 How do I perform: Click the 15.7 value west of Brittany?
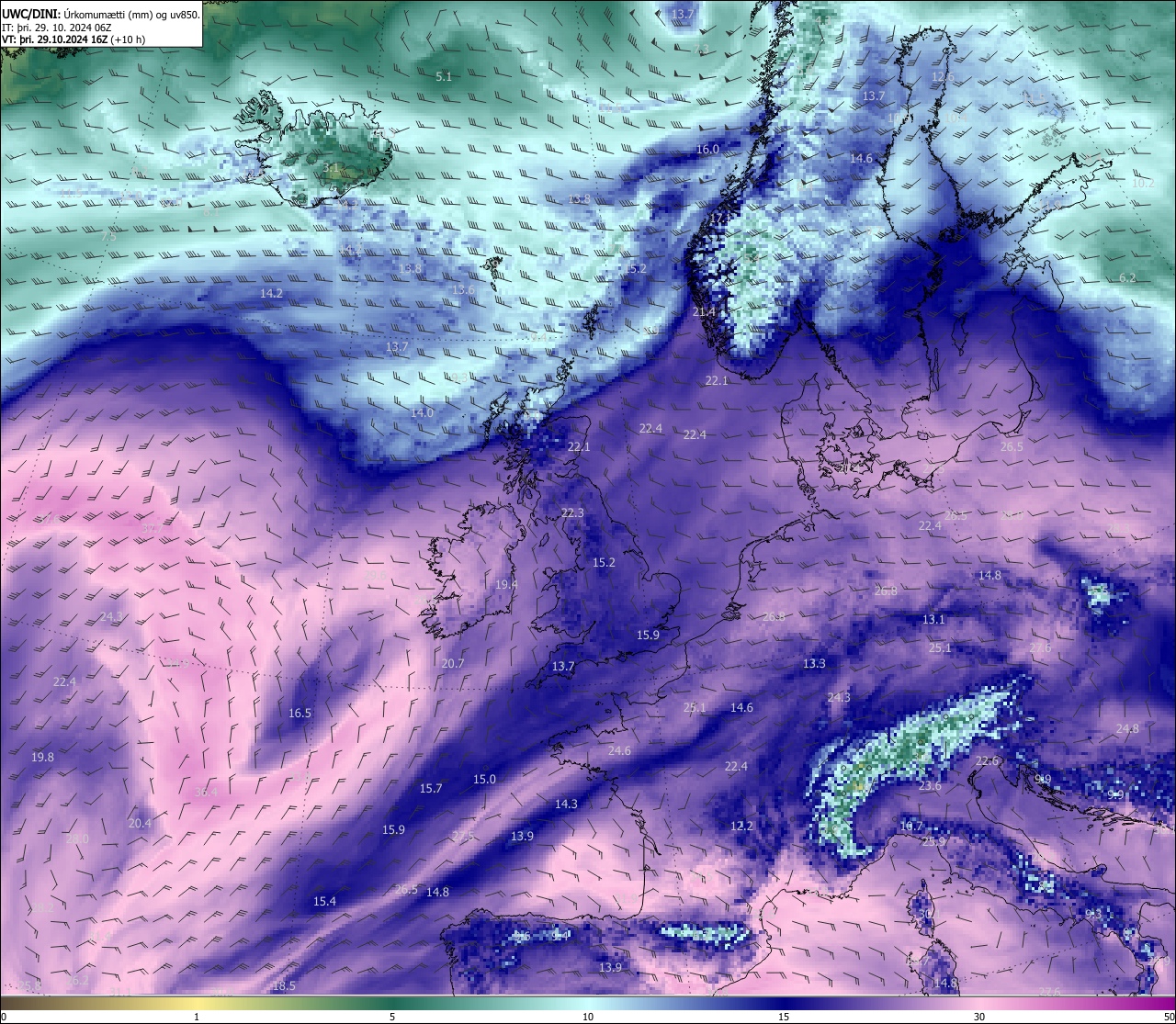point(431,789)
